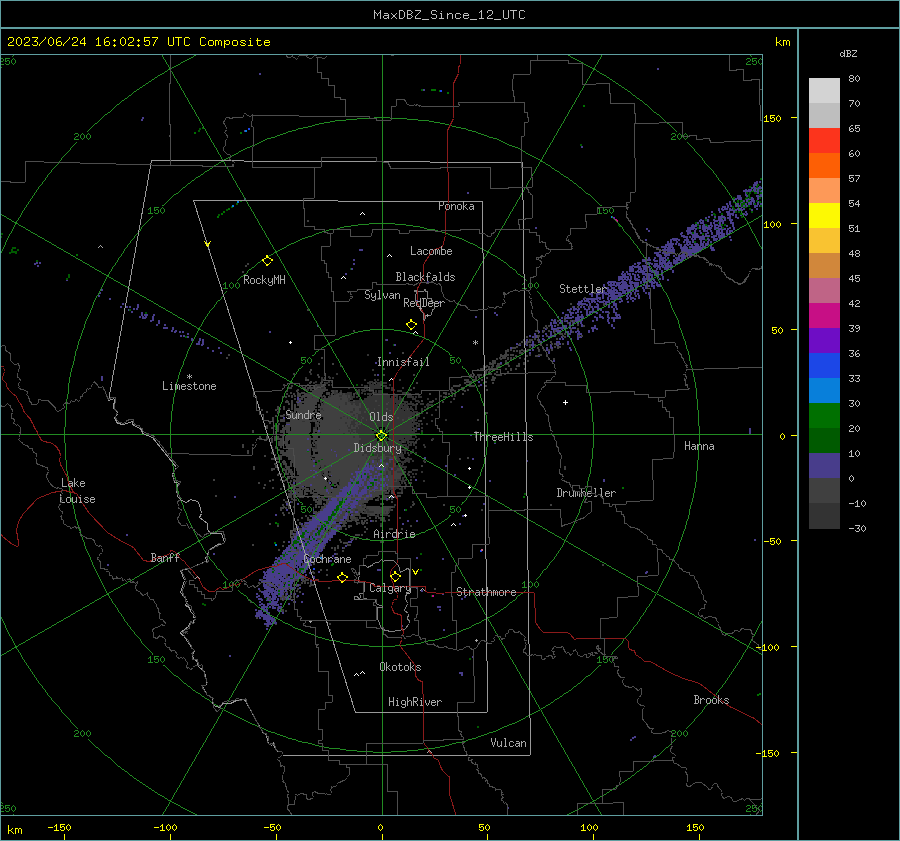Click the Innisfail town label
The width and height of the screenshot is (900, 841).
point(403,362)
